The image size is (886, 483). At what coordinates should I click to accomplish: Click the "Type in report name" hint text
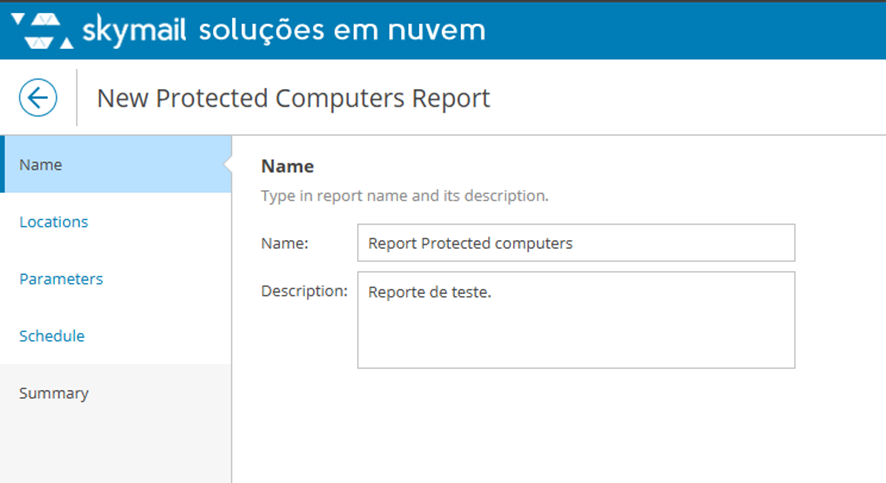[x=404, y=196]
